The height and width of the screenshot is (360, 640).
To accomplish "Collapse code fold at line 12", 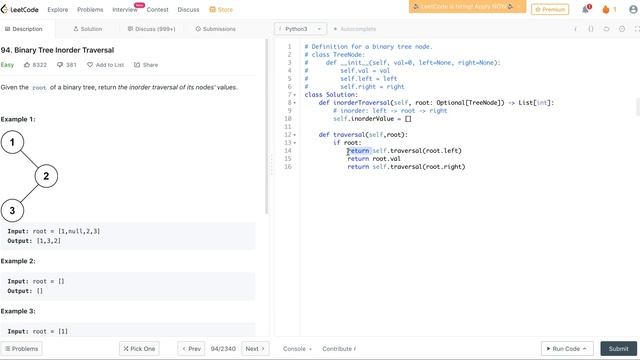I will pyautogui.click(x=295, y=135).
